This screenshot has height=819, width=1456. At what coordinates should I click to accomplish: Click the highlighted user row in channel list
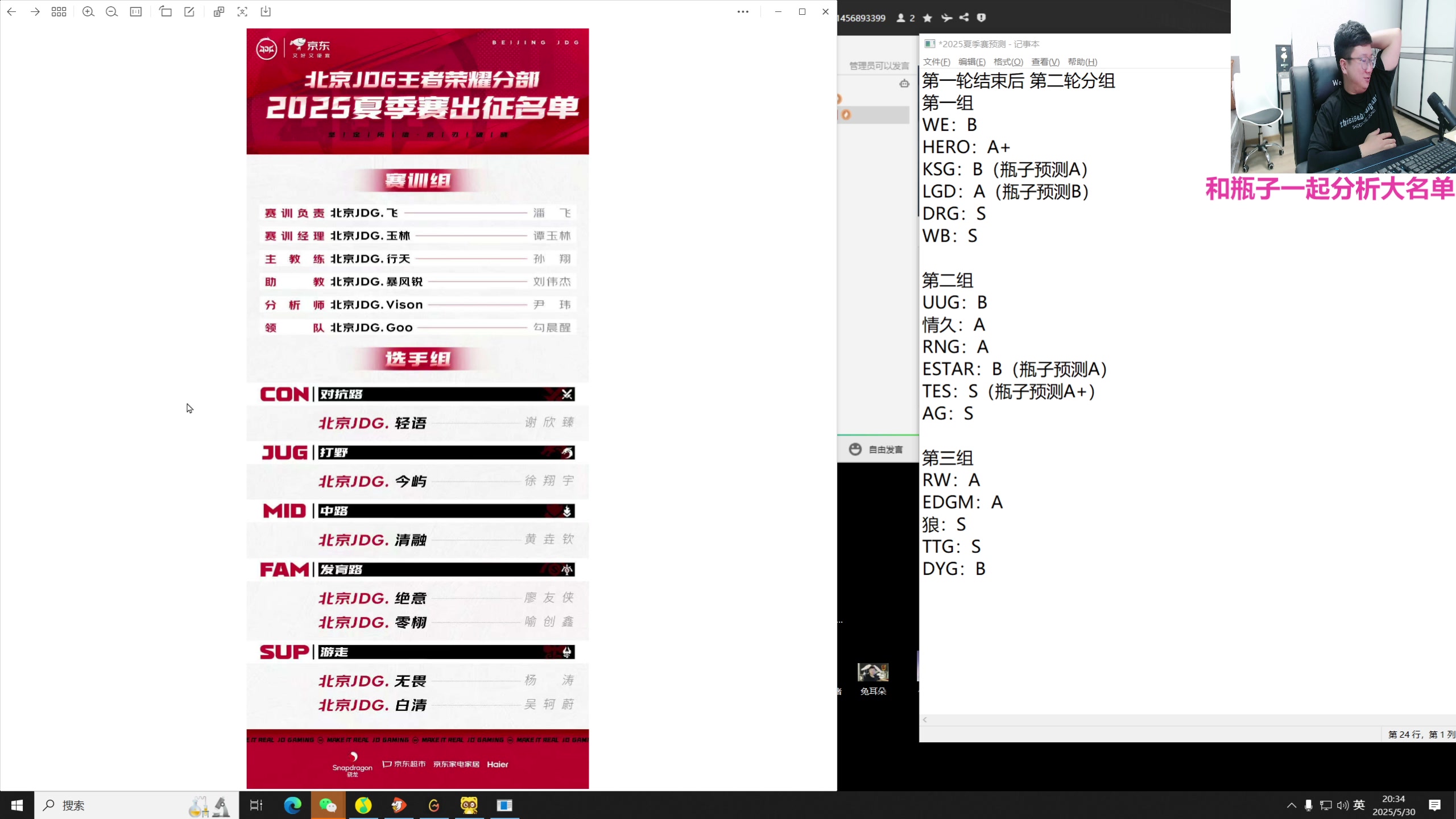[874, 115]
